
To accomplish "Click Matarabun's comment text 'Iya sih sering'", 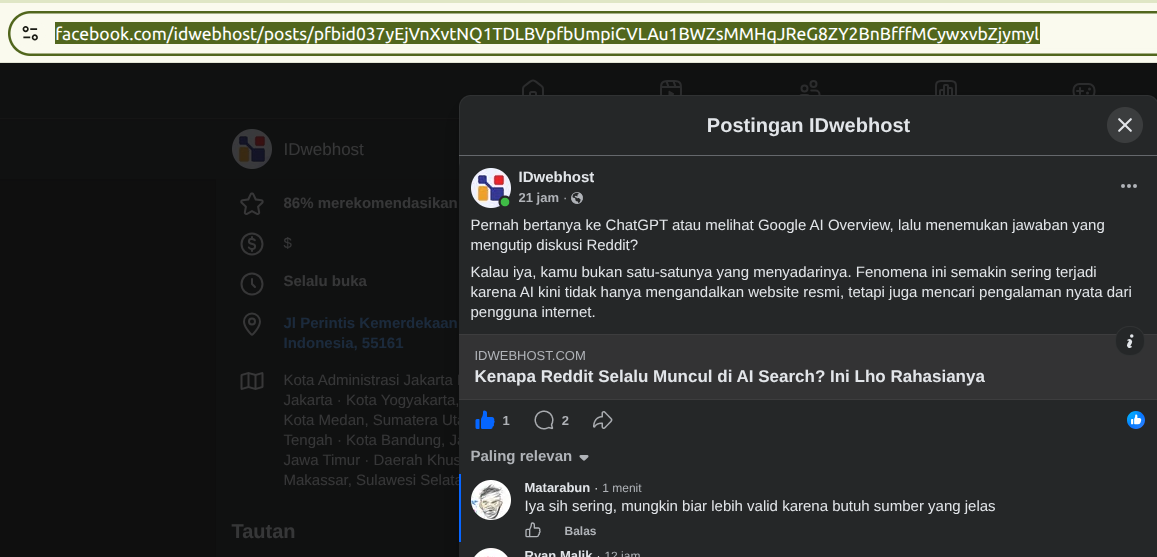I will coord(760,506).
